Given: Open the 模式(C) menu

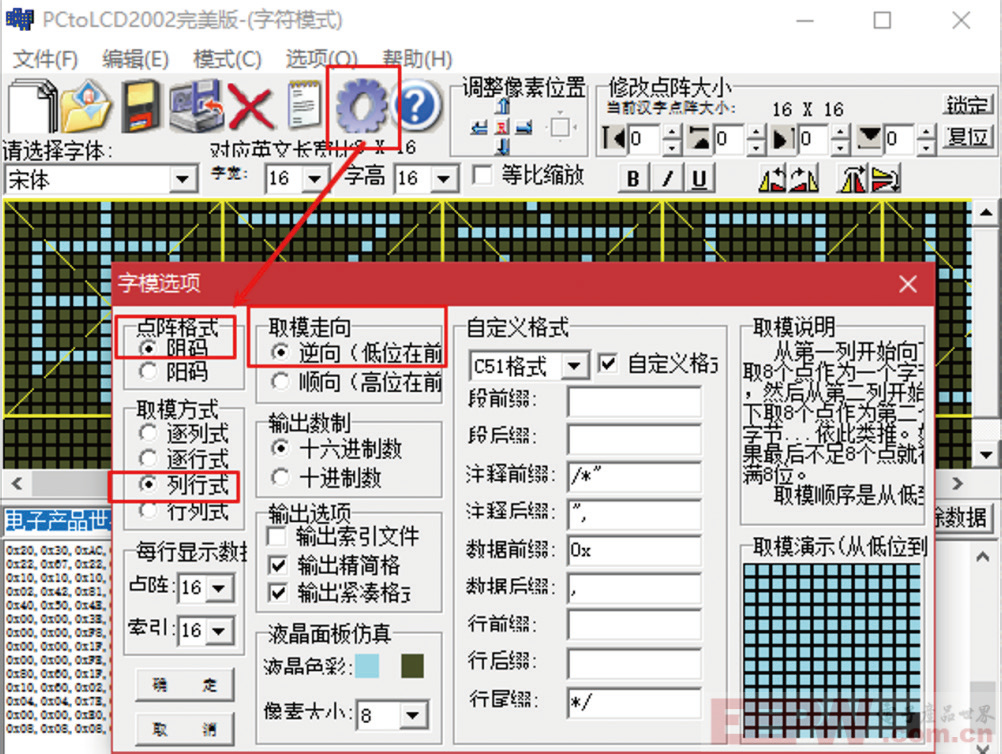Looking at the screenshot, I should click(x=227, y=59).
